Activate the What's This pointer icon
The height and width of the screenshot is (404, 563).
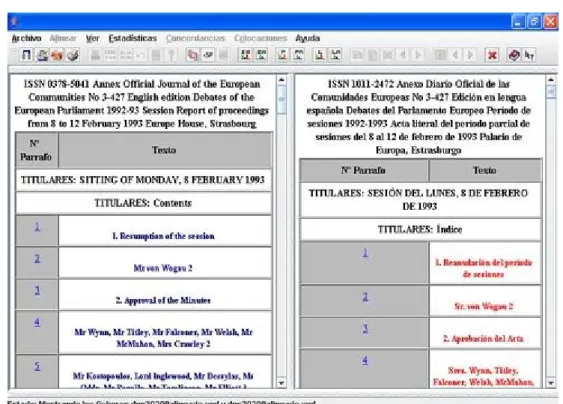click(x=529, y=55)
